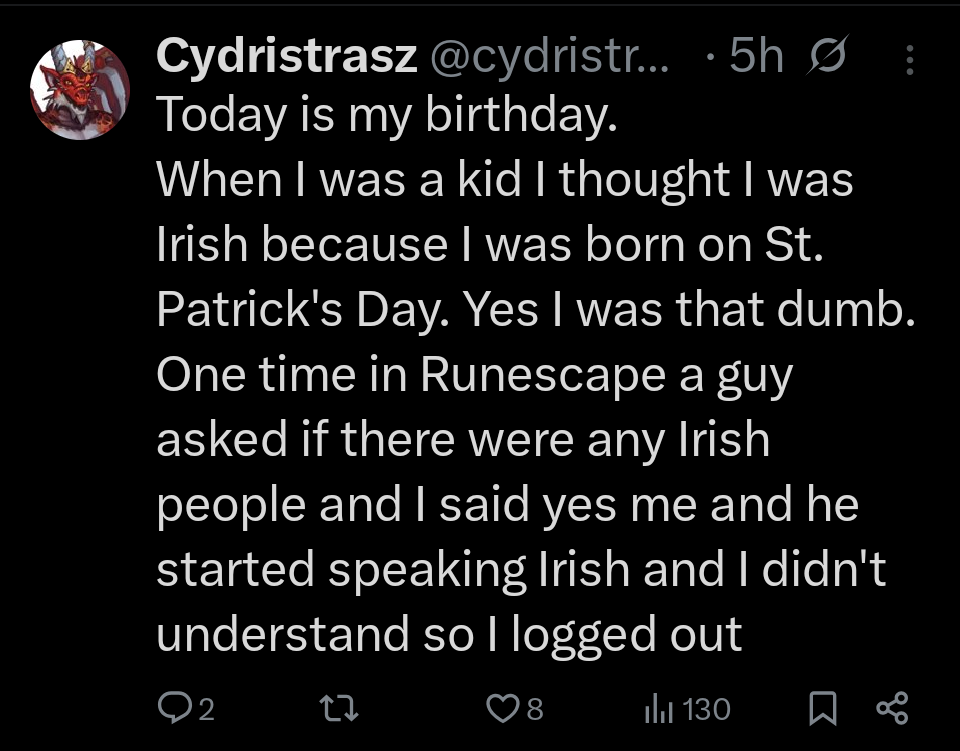View analytics via bar chart icon

[x=658, y=709]
